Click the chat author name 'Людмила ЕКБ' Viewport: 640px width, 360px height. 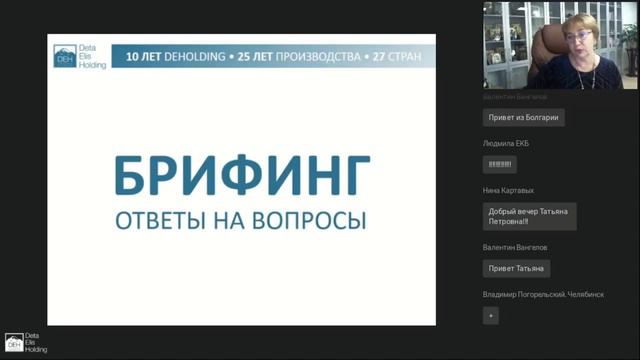tap(506, 144)
